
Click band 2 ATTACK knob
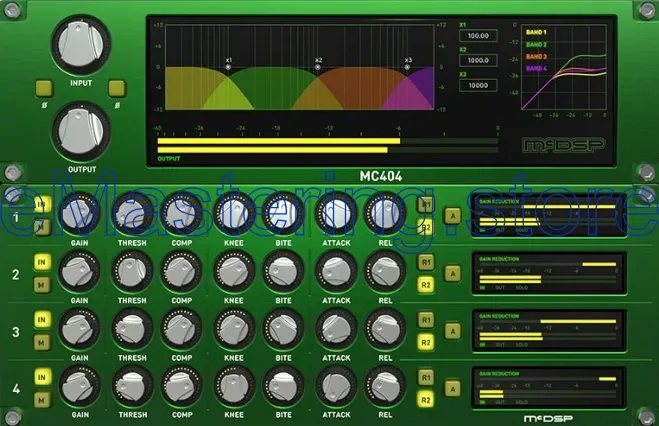336,272
